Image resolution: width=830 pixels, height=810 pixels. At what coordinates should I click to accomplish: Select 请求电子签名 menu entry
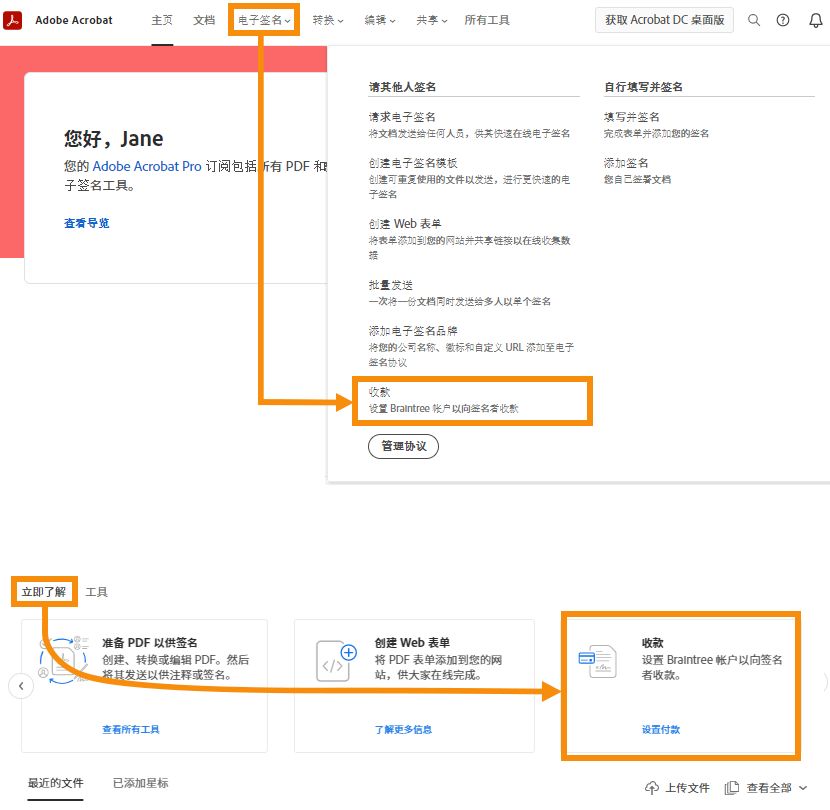[x=402, y=116]
